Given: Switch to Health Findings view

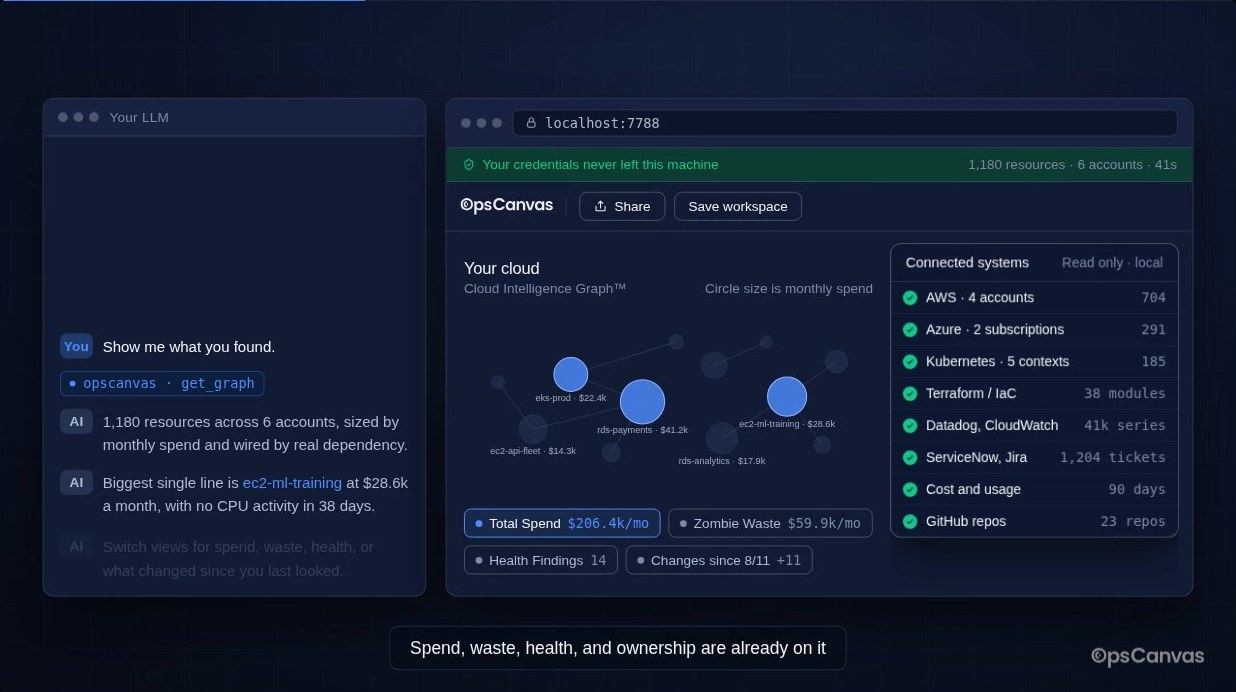Looking at the screenshot, I should (x=541, y=560).
